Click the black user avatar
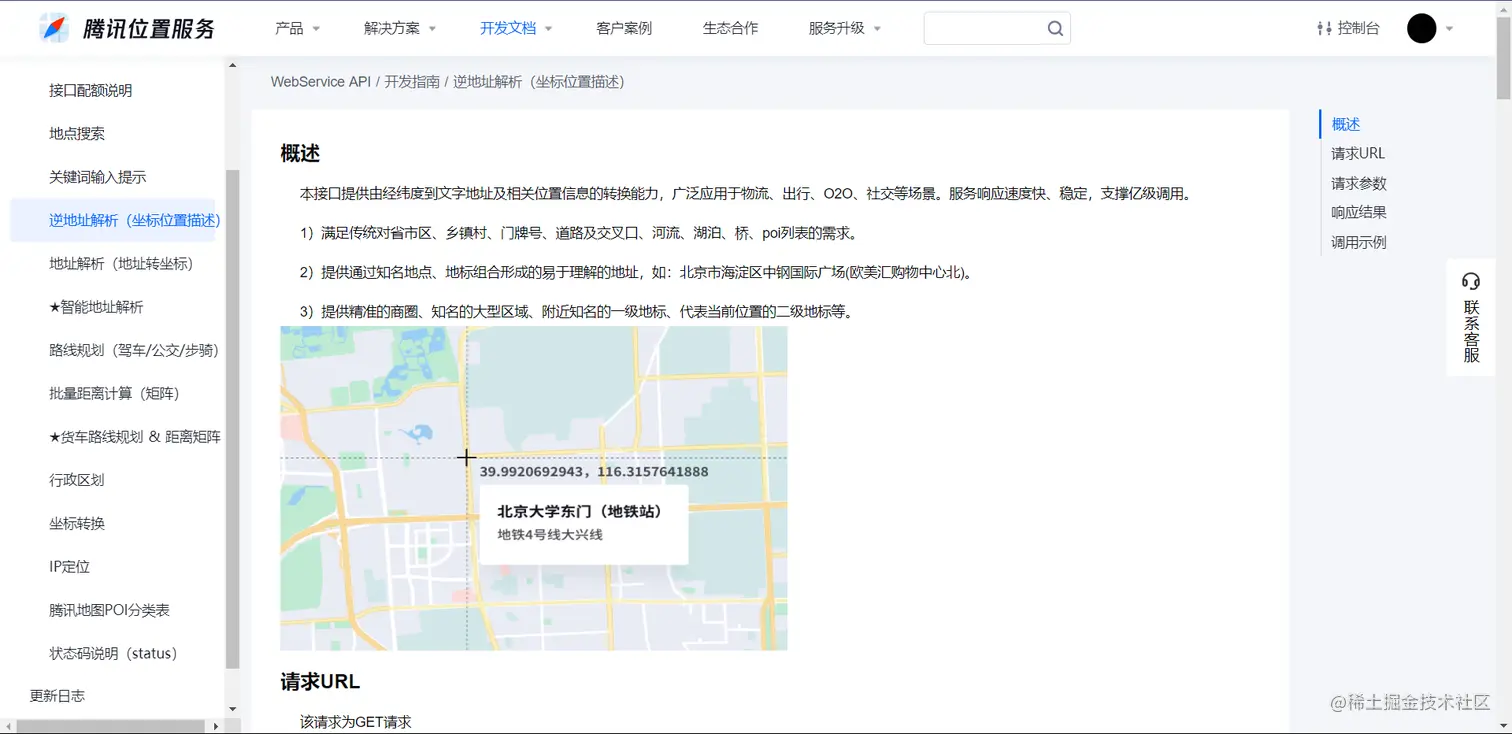The image size is (1512, 734). tap(1421, 28)
